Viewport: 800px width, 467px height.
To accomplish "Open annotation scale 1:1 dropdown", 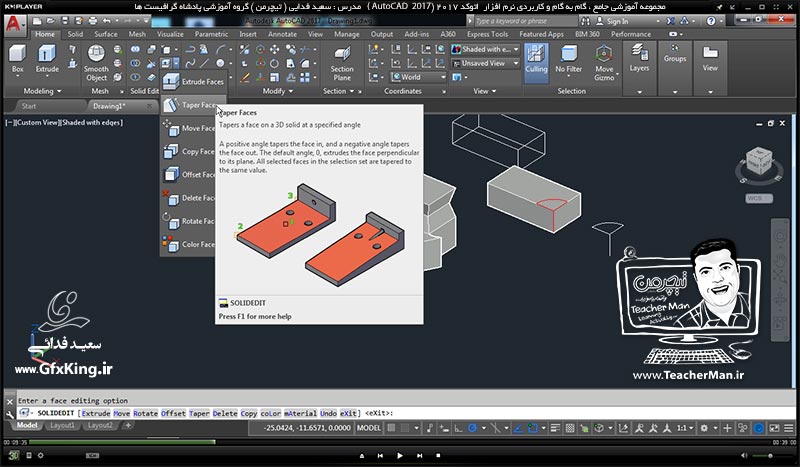I will (685, 428).
